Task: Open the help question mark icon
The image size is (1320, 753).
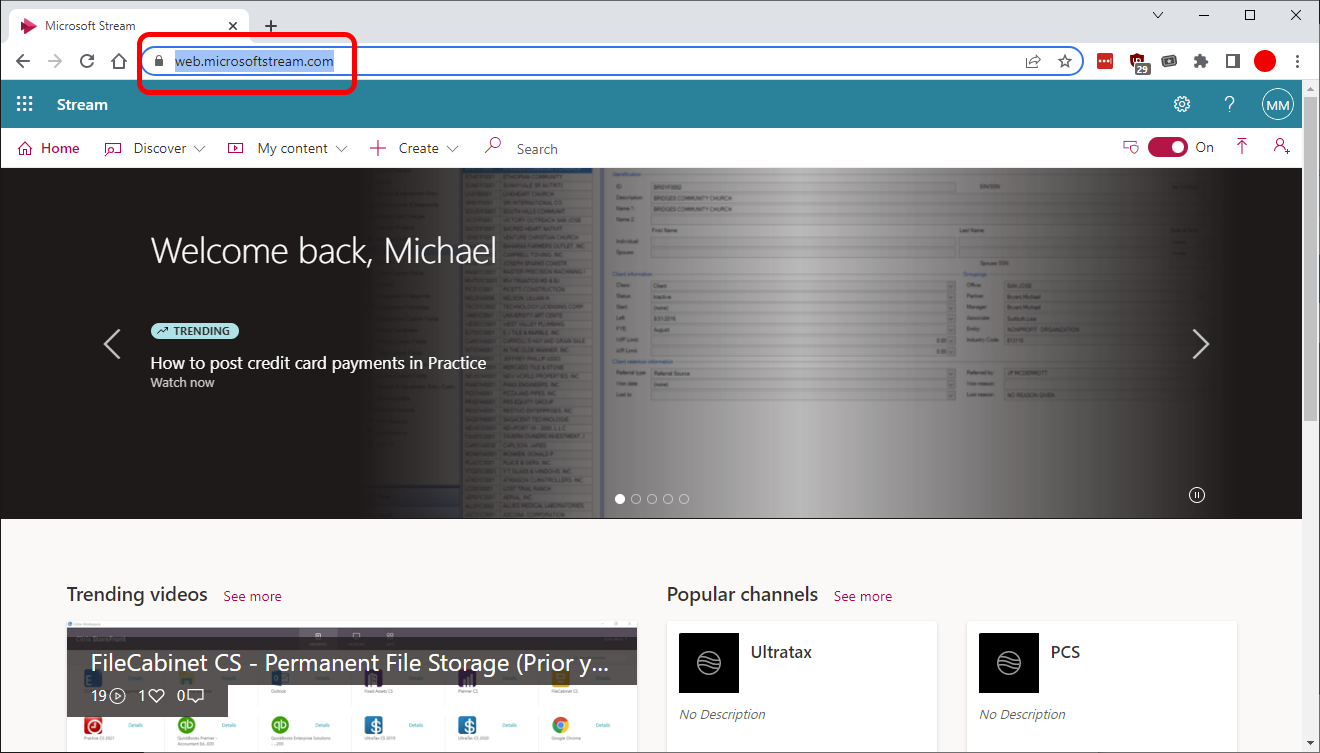Action: 1230,104
